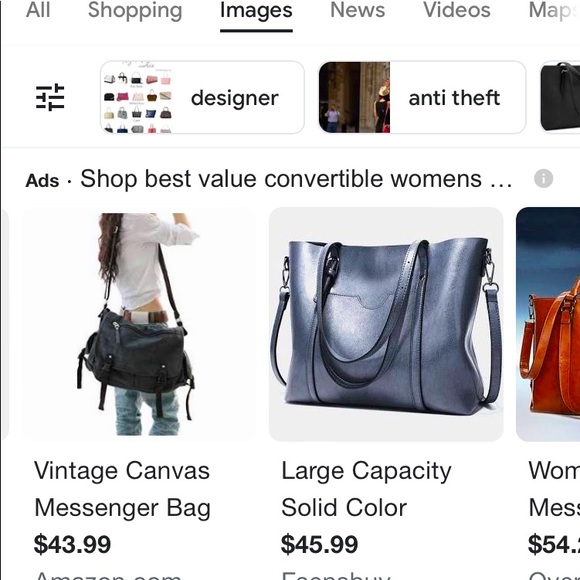The image size is (580, 580).
Task: Click the Large Capacity Solid Color title
Action: (366, 489)
